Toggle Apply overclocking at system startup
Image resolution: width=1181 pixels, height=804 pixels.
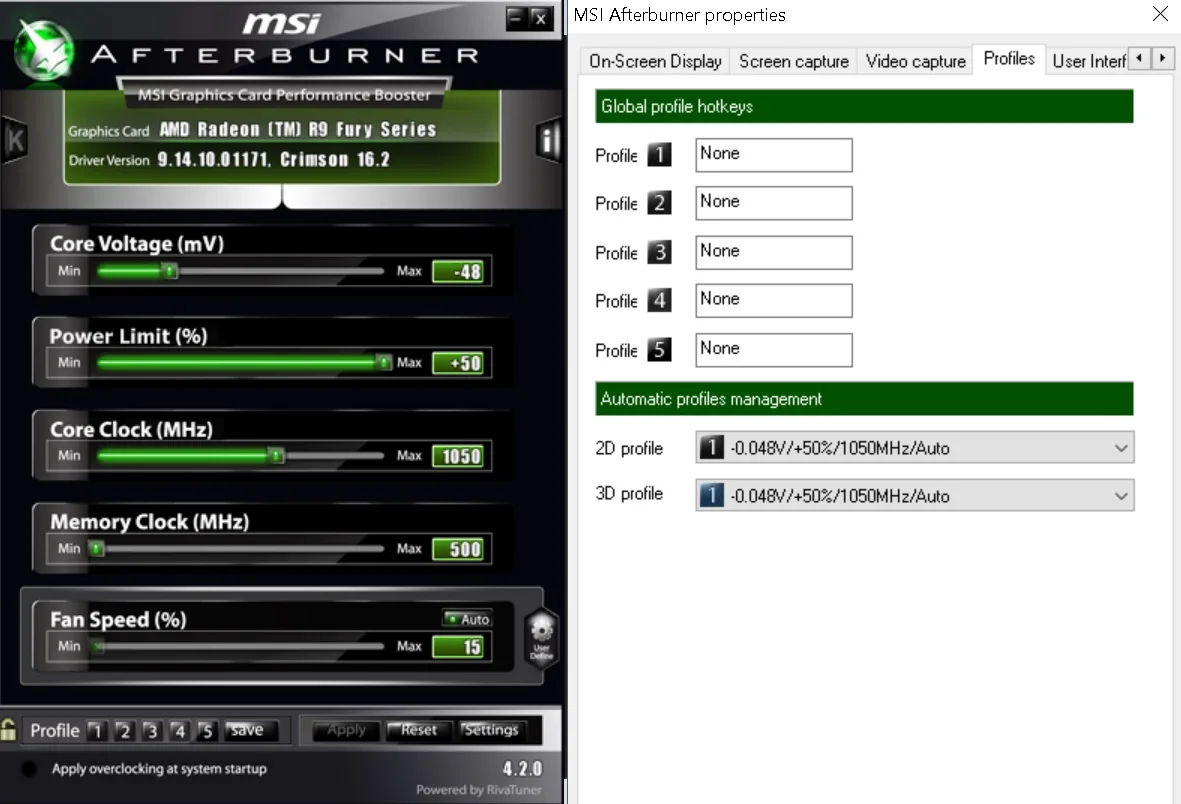29,769
